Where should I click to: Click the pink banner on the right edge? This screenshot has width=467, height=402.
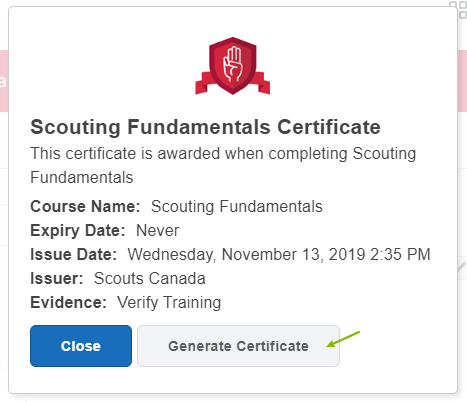462,81
